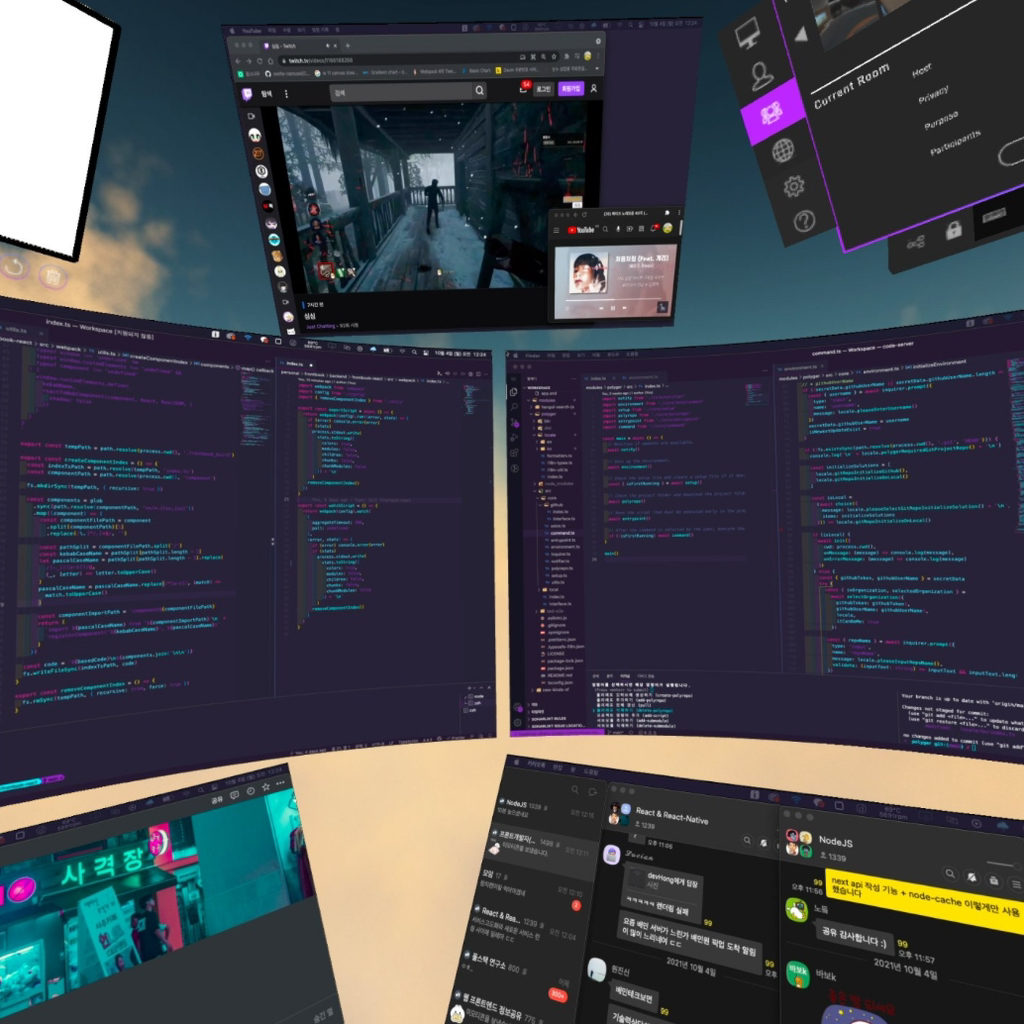Open Source Control in code-server activity bar
This screenshot has height=1024, width=1024.
point(515,423)
